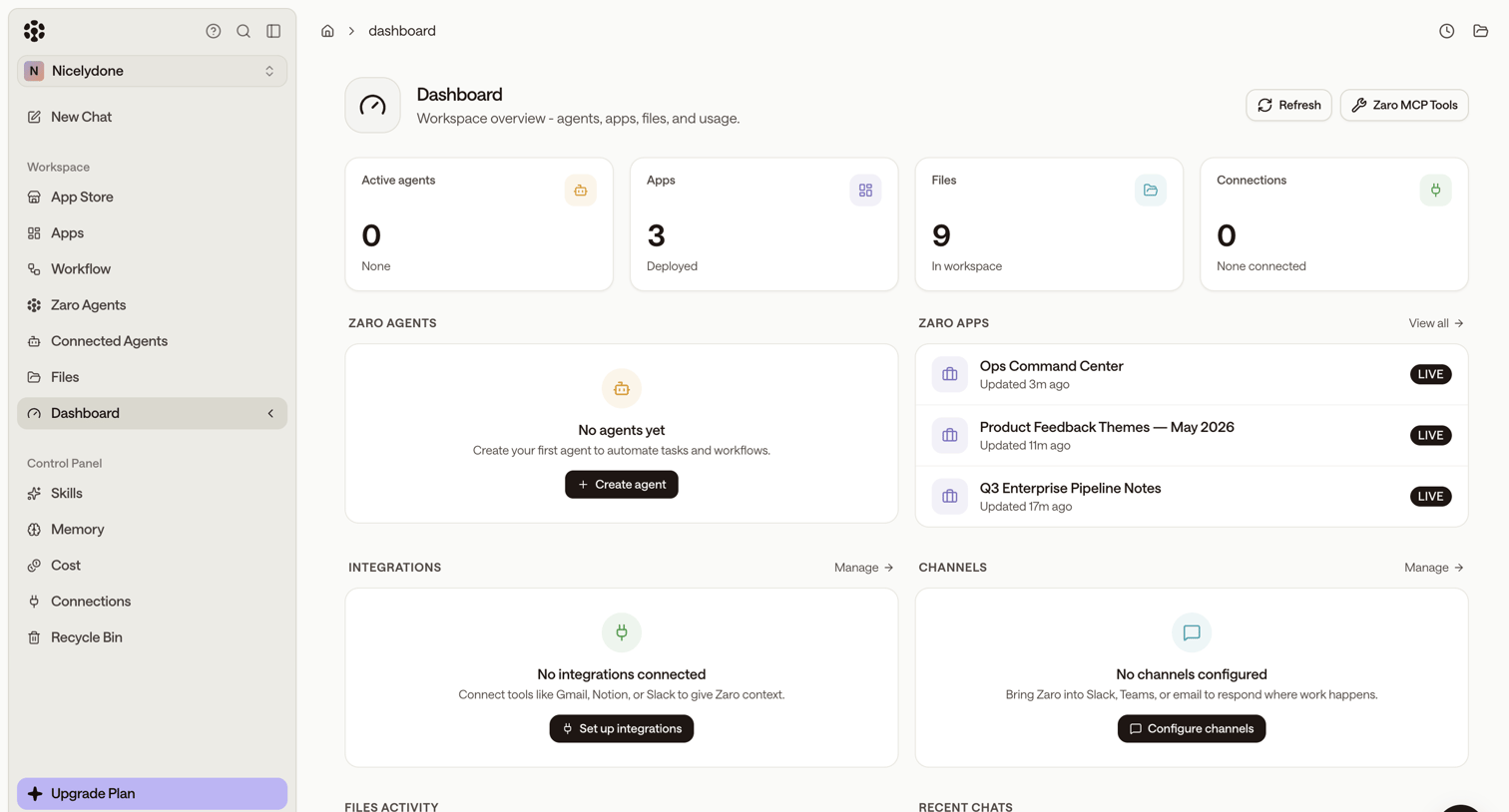This screenshot has width=1509, height=812.
Task: Click the Apps Deployed card
Action: click(x=763, y=224)
